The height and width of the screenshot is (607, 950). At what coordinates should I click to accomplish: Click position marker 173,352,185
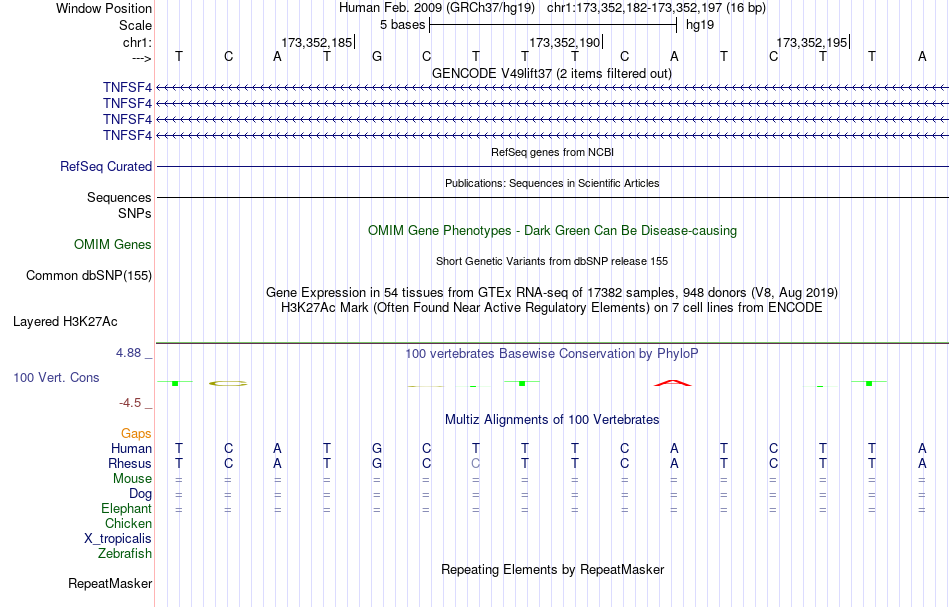(317, 42)
